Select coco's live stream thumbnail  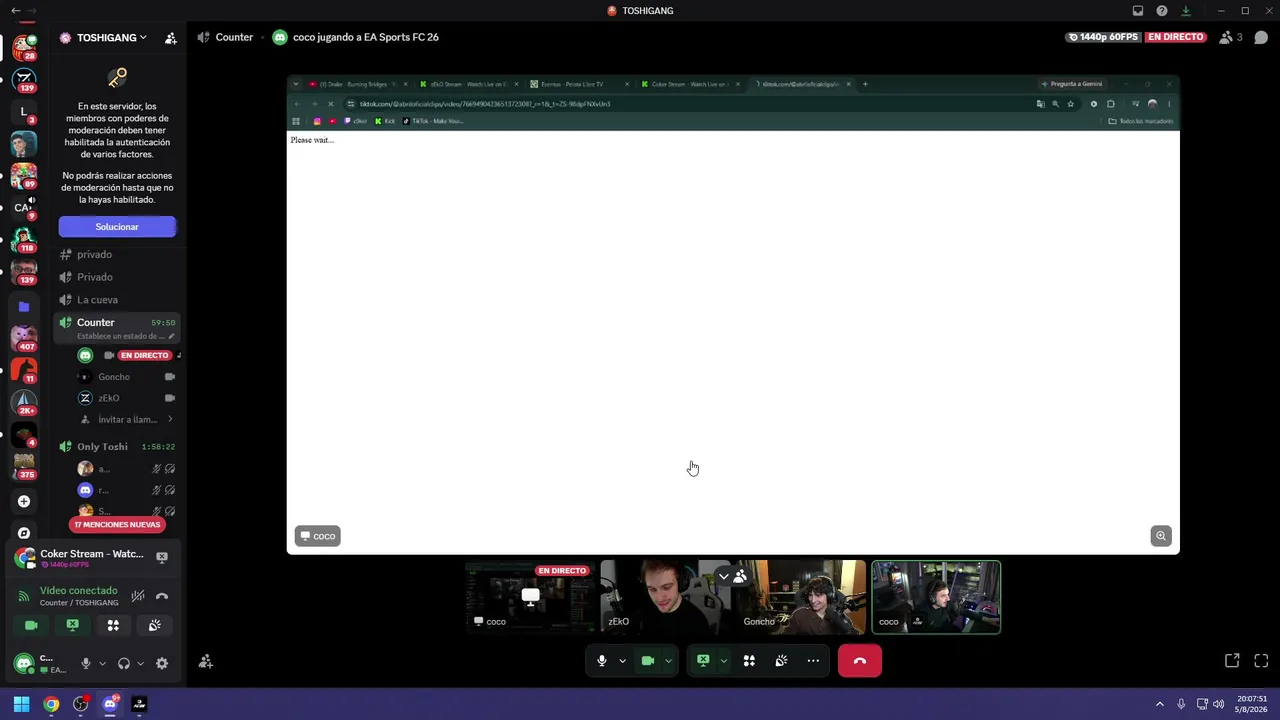point(530,597)
